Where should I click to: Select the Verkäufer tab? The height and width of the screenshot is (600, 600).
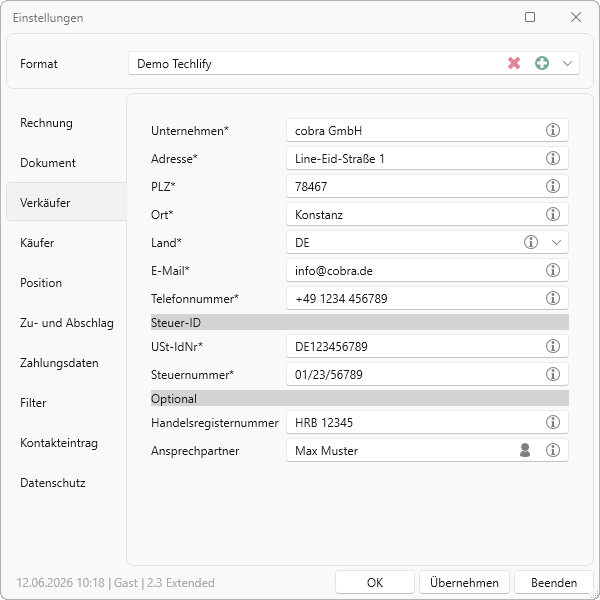[x=66, y=202]
